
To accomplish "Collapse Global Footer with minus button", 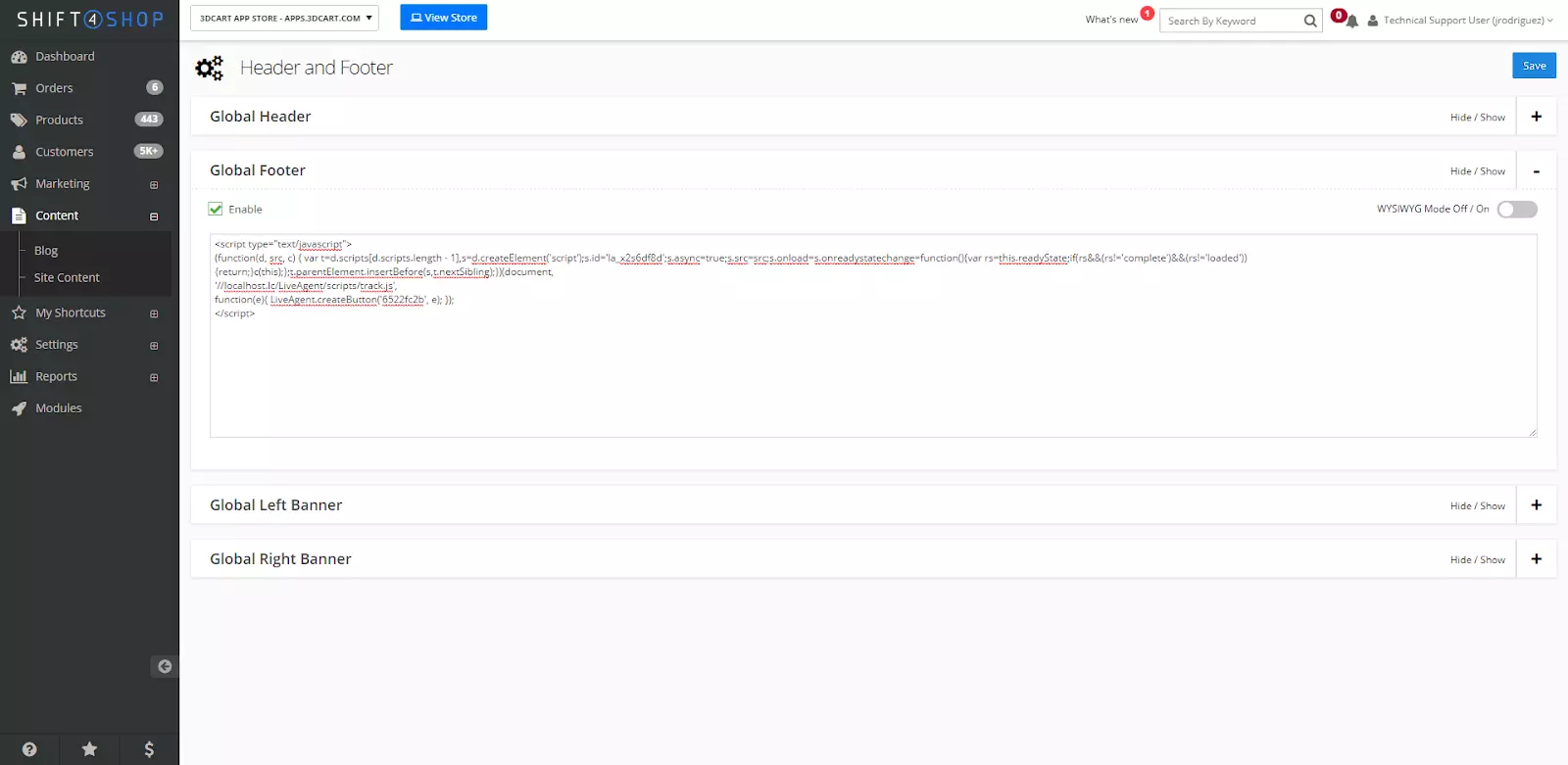I will [x=1536, y=171].
